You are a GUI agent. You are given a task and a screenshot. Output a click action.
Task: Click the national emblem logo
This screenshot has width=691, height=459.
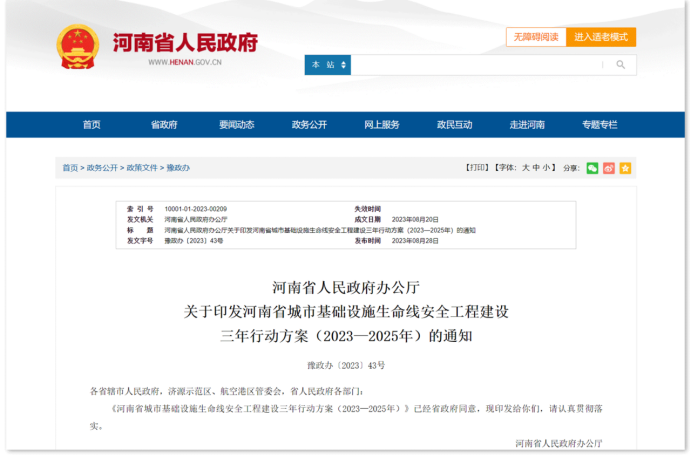(x=77, y=46)
